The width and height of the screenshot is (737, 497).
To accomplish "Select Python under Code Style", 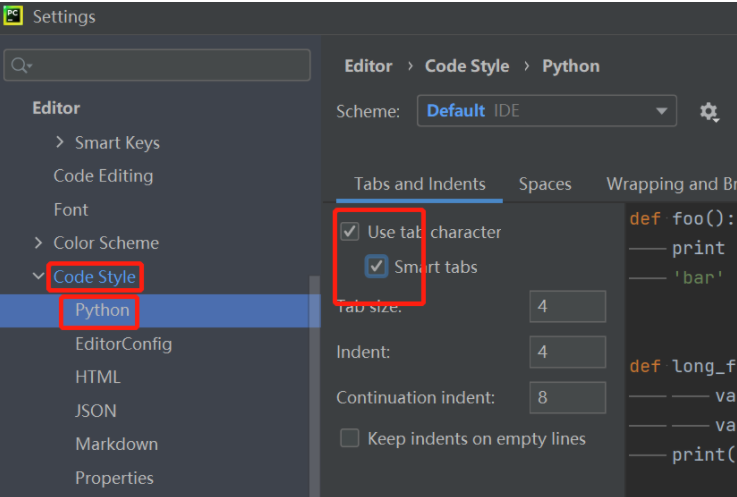I will coord(102,310).
